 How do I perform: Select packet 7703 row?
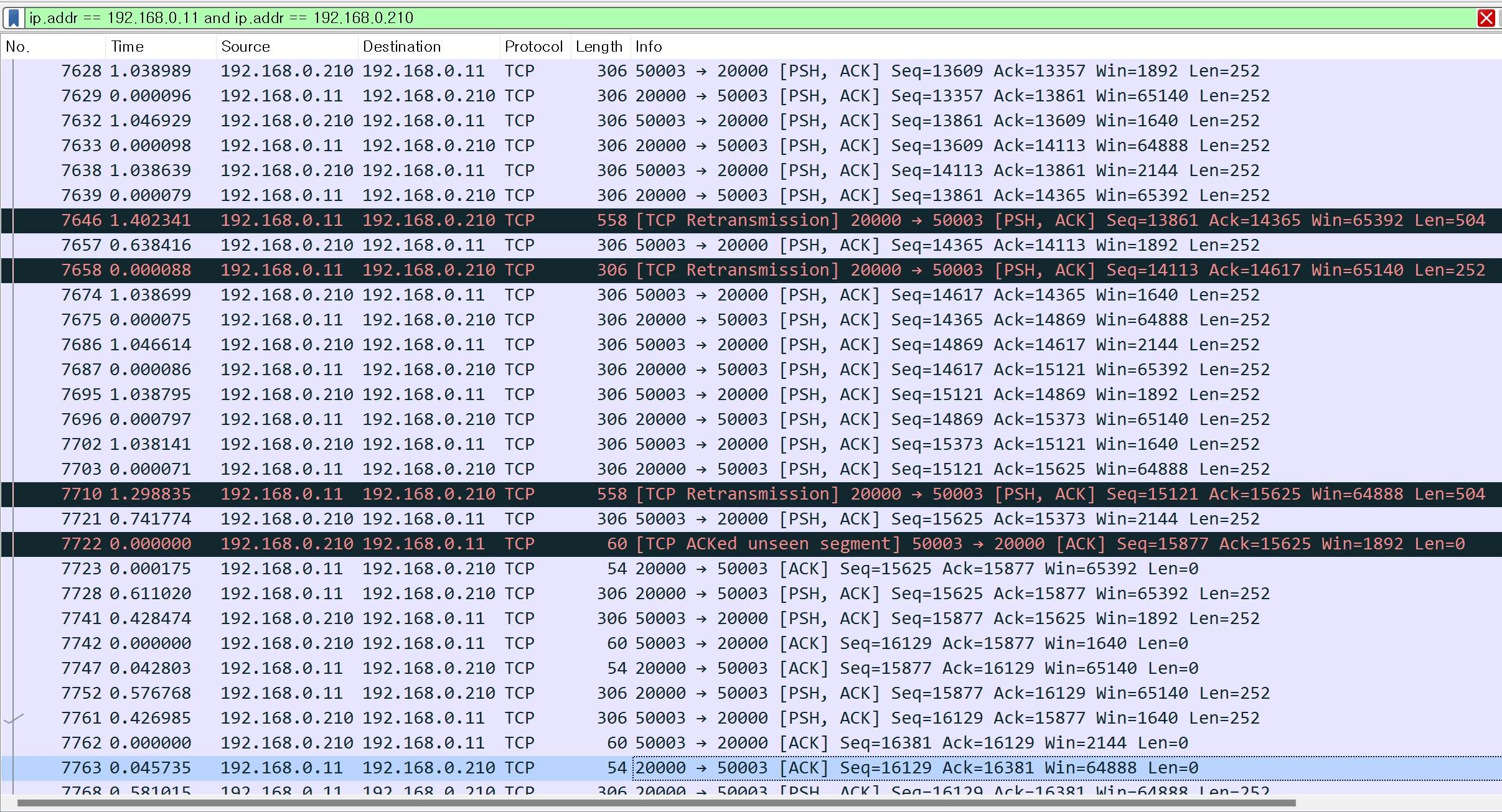751,469
